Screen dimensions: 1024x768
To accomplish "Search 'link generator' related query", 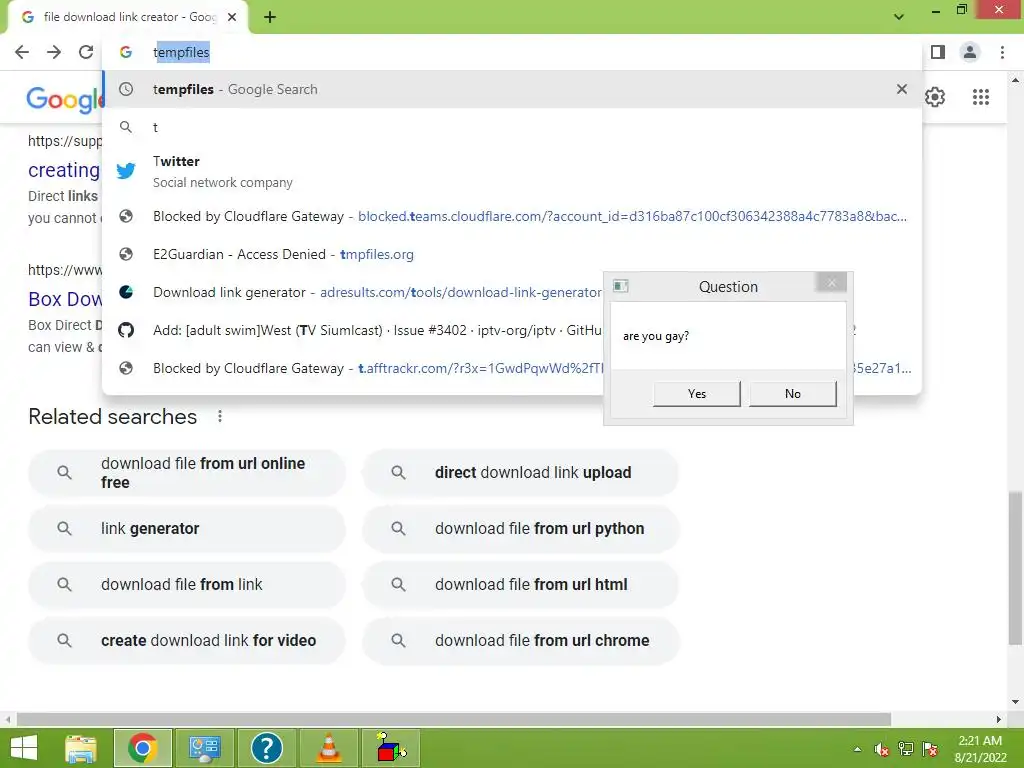I will point(187,528).
